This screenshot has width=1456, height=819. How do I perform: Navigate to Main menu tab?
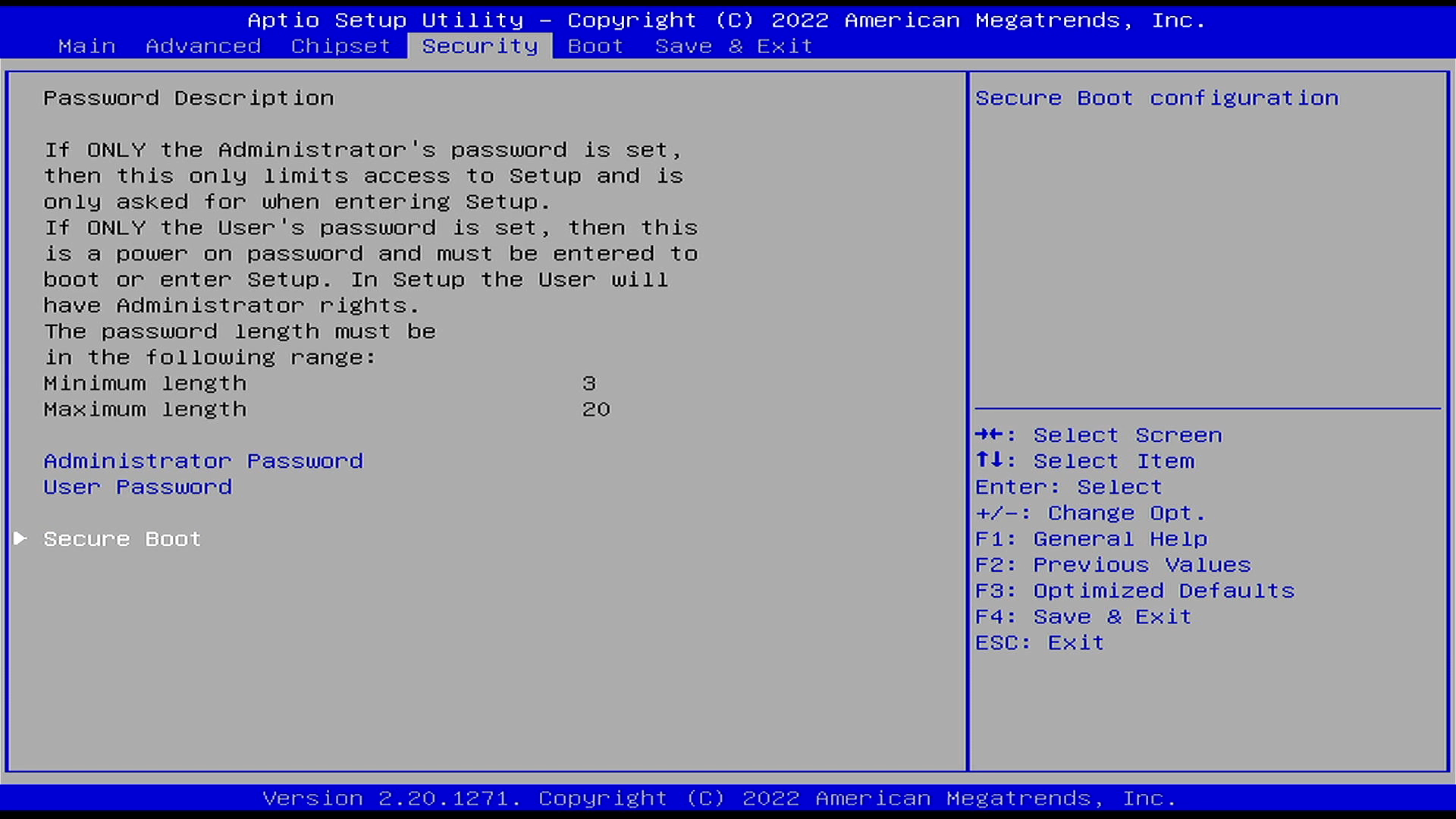[87, 46]
